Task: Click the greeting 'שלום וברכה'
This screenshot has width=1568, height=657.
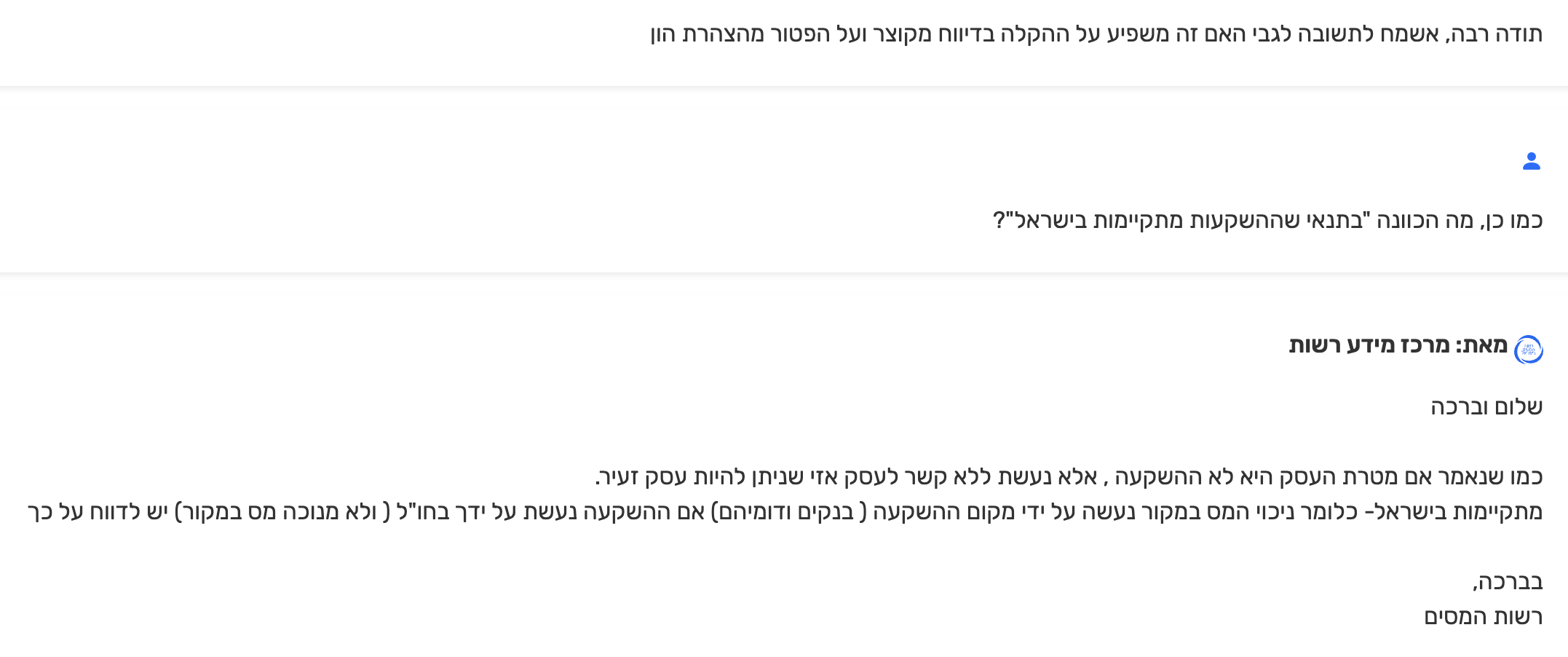Action: coord(1486,406)
